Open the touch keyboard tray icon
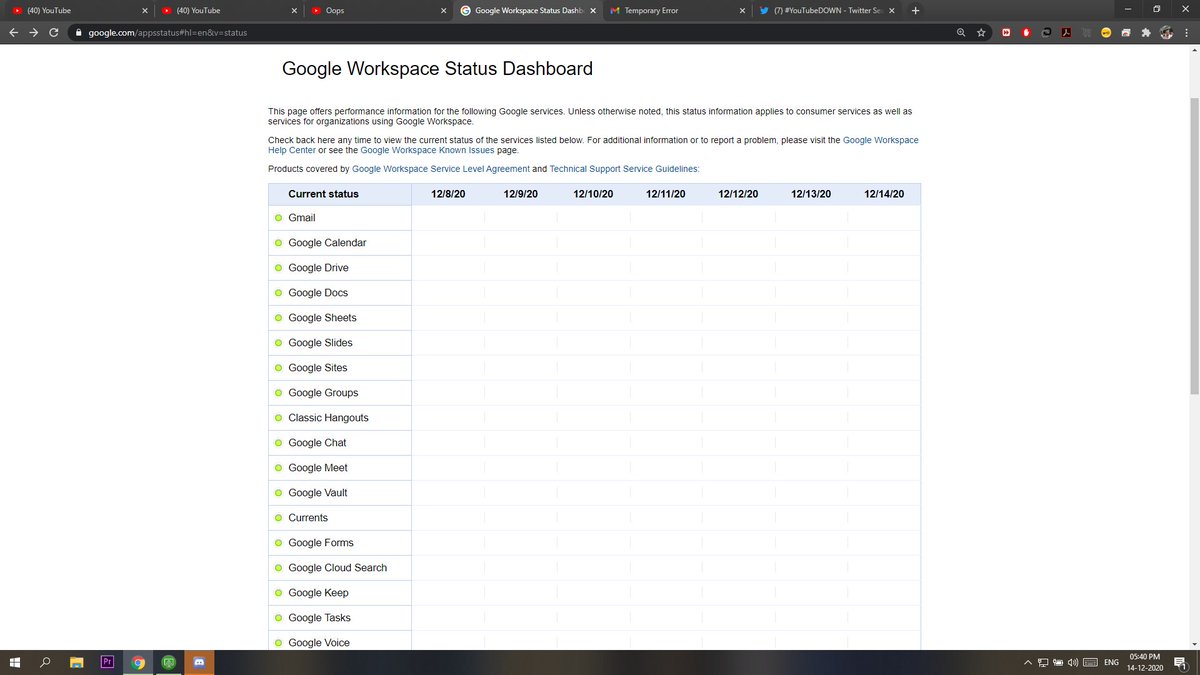 tap(1090, 662)
